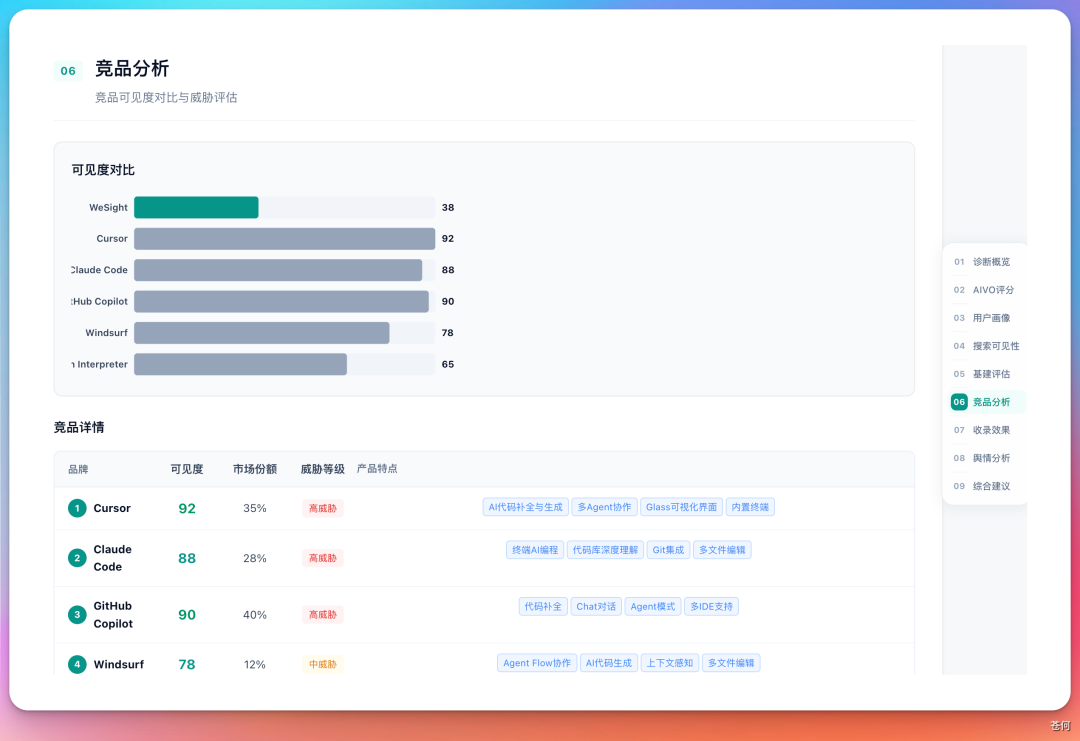Click the Agent Flow协作 tag
The height and width of the screenshot is (741, 1080).
[x=537, y=663]
